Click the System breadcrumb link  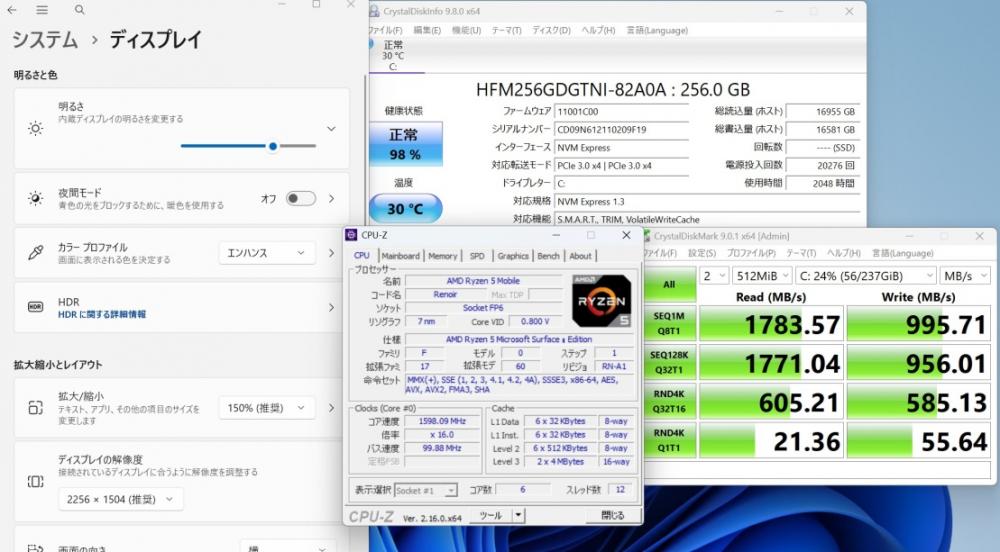tap(45, 40)
